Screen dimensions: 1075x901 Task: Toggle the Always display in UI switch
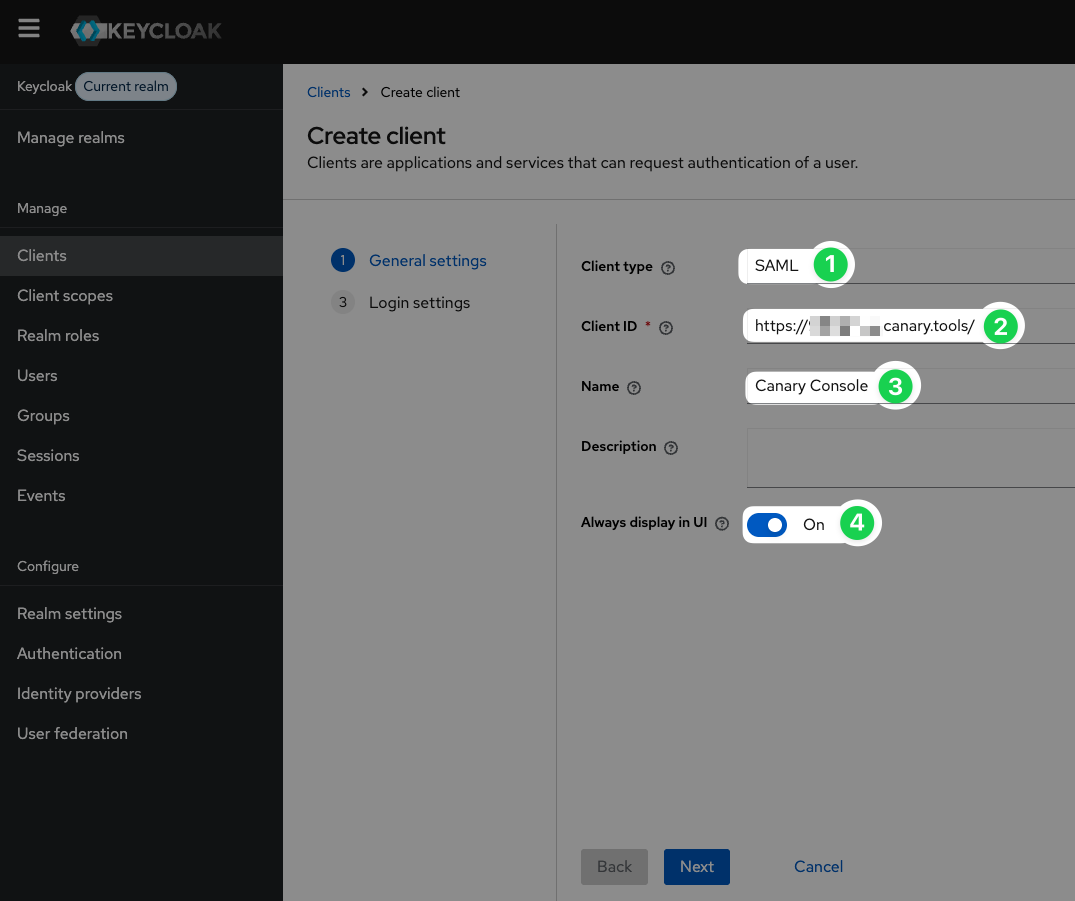[767, 525]
